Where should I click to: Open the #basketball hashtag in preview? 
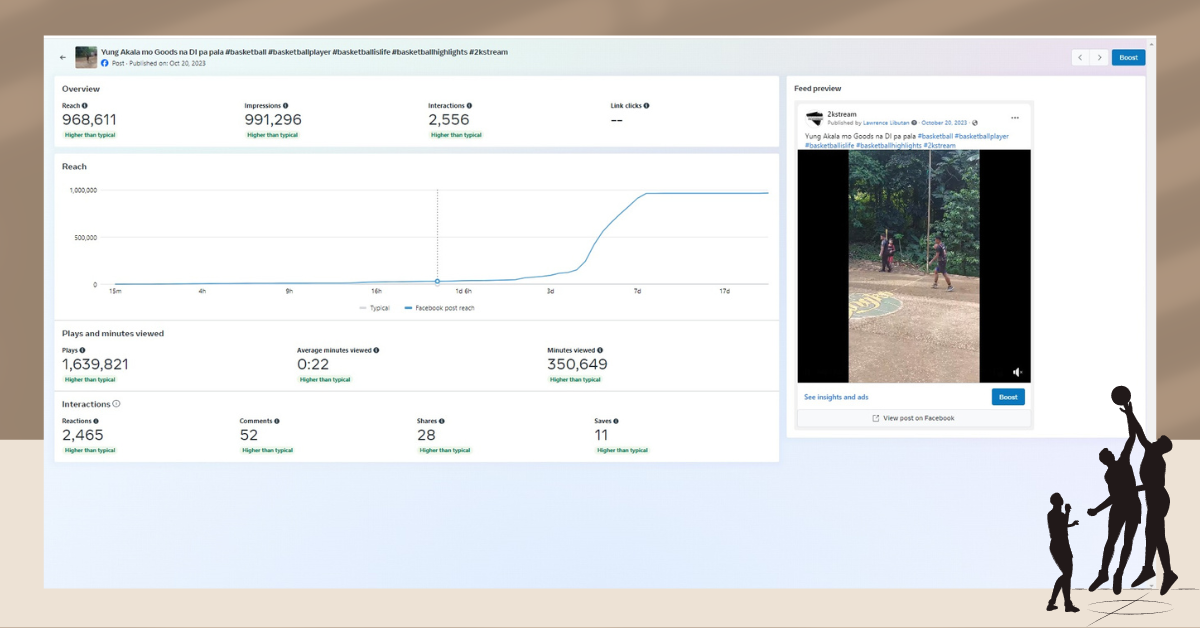935,136
